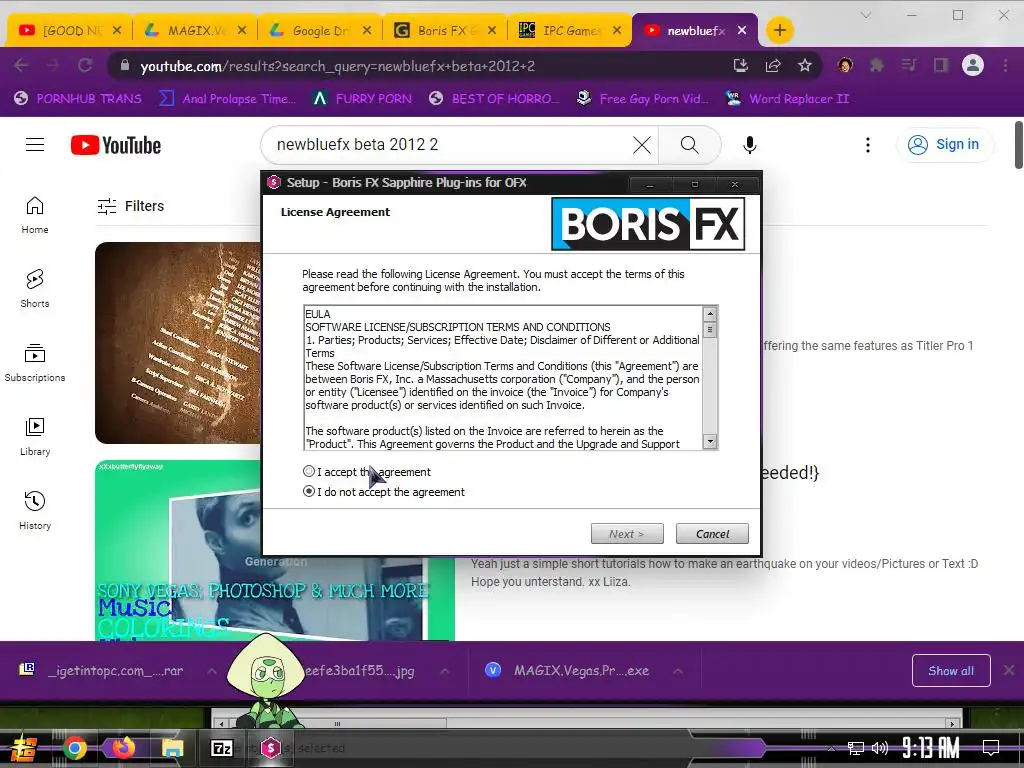Open YouTube settings three-dot menu

[x=867, y=145]
